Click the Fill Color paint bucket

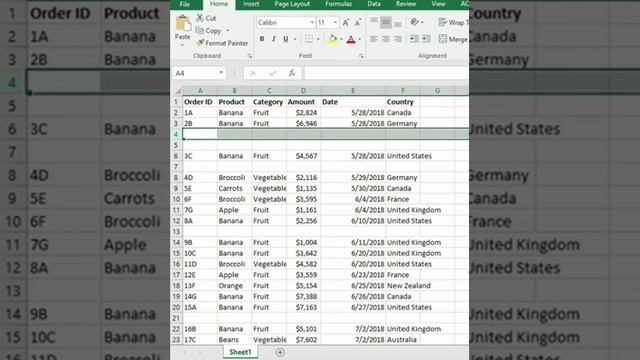coord(333,39)
